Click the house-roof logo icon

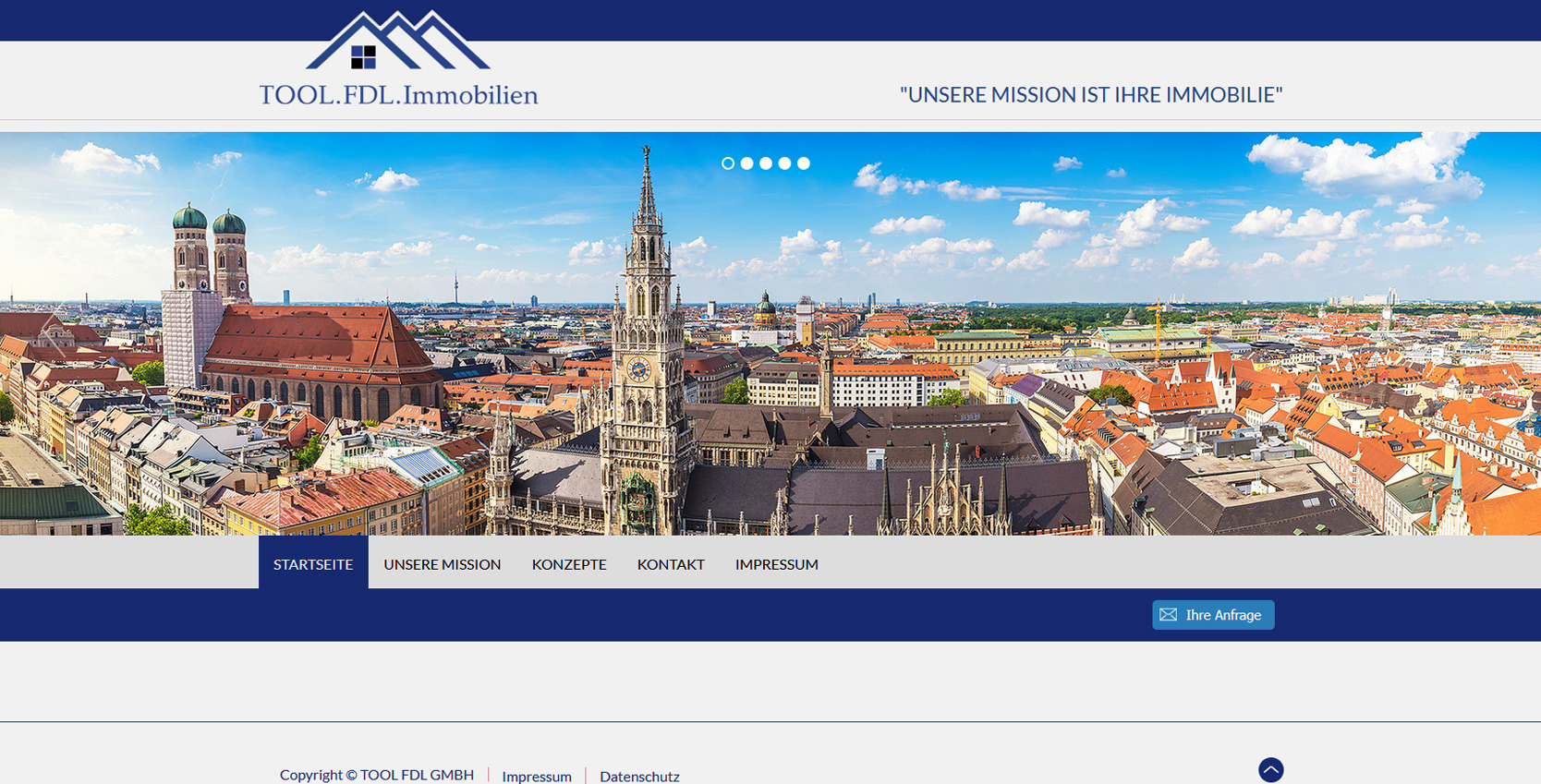coord(397,42)
